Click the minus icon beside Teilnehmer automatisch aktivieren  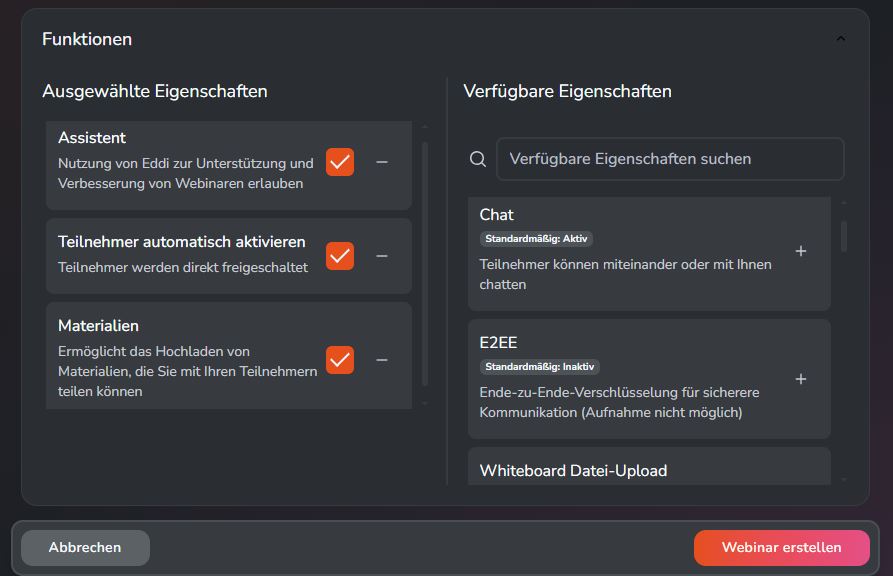pos(381,256)
